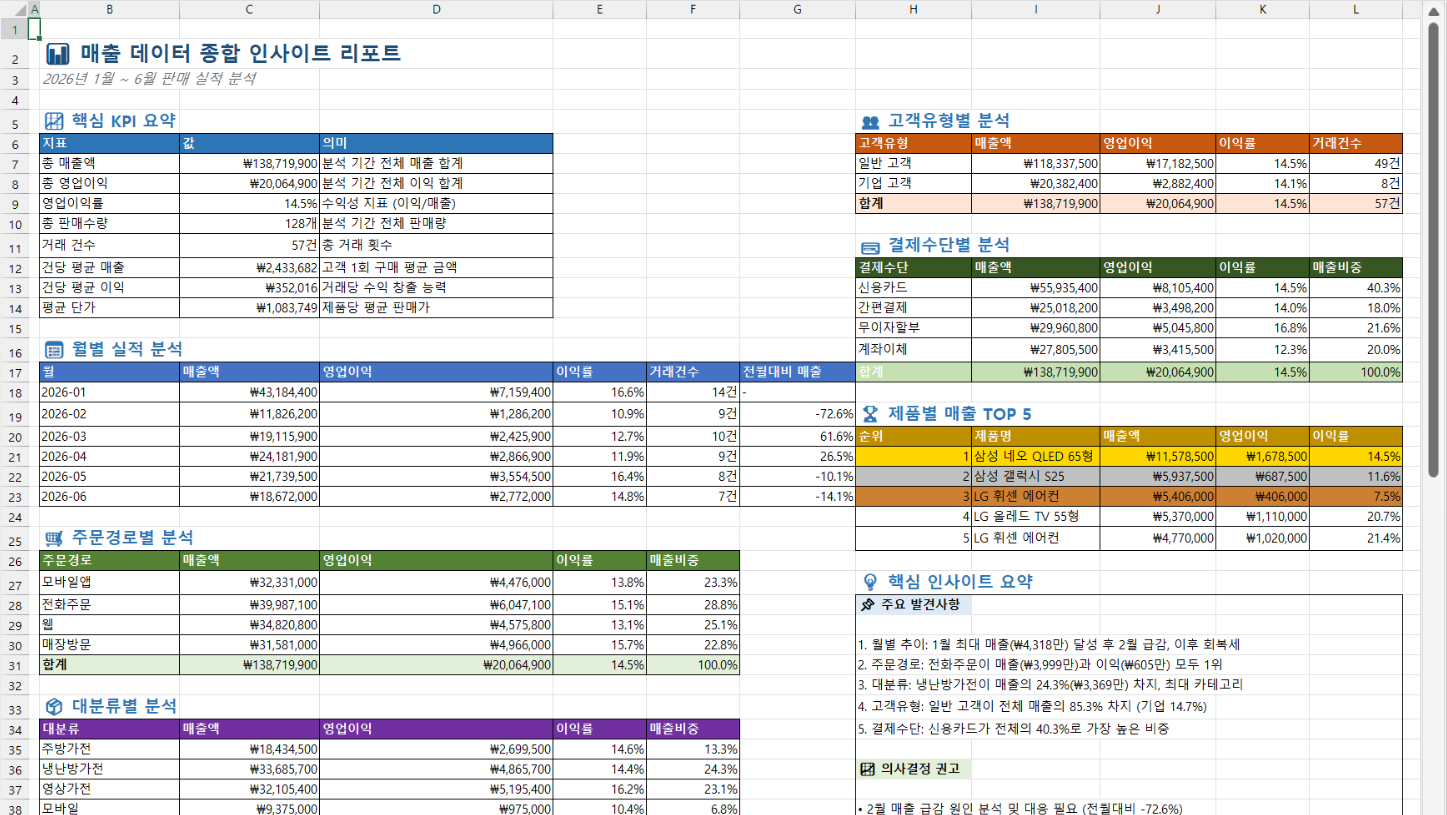Screen dimensions: 1447x815
Task: Click the gold 삼성 네오 QLED 65형 cell
Action: [1035, 455]
